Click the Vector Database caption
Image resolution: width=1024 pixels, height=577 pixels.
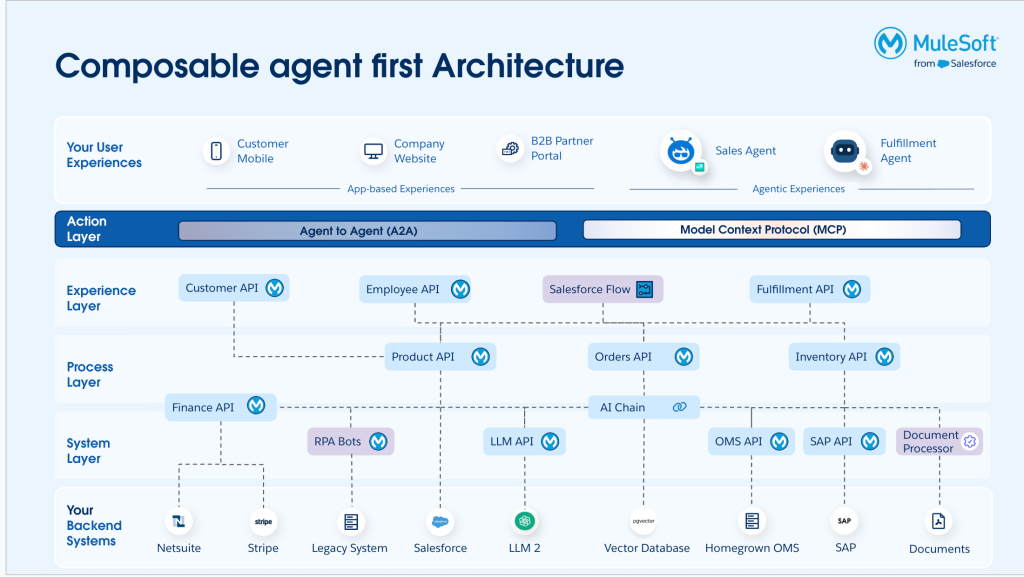coord(647,548)
